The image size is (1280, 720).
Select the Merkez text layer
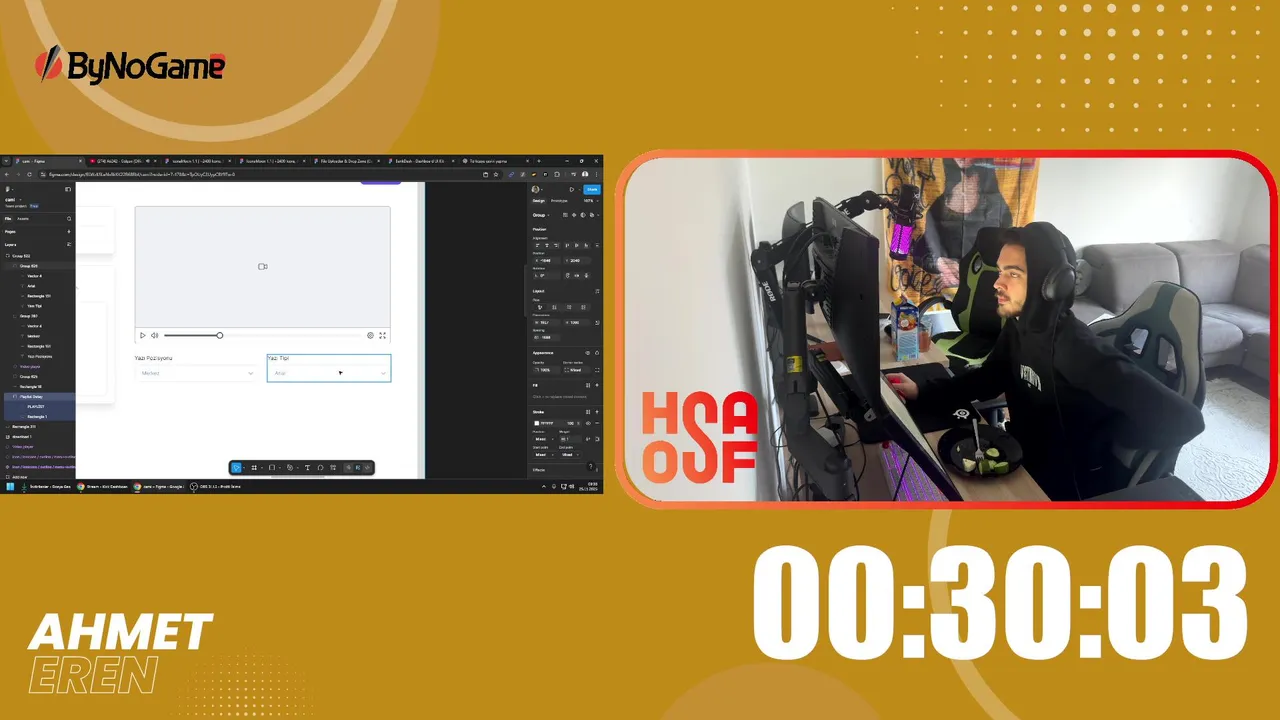(x=33, y=336)
